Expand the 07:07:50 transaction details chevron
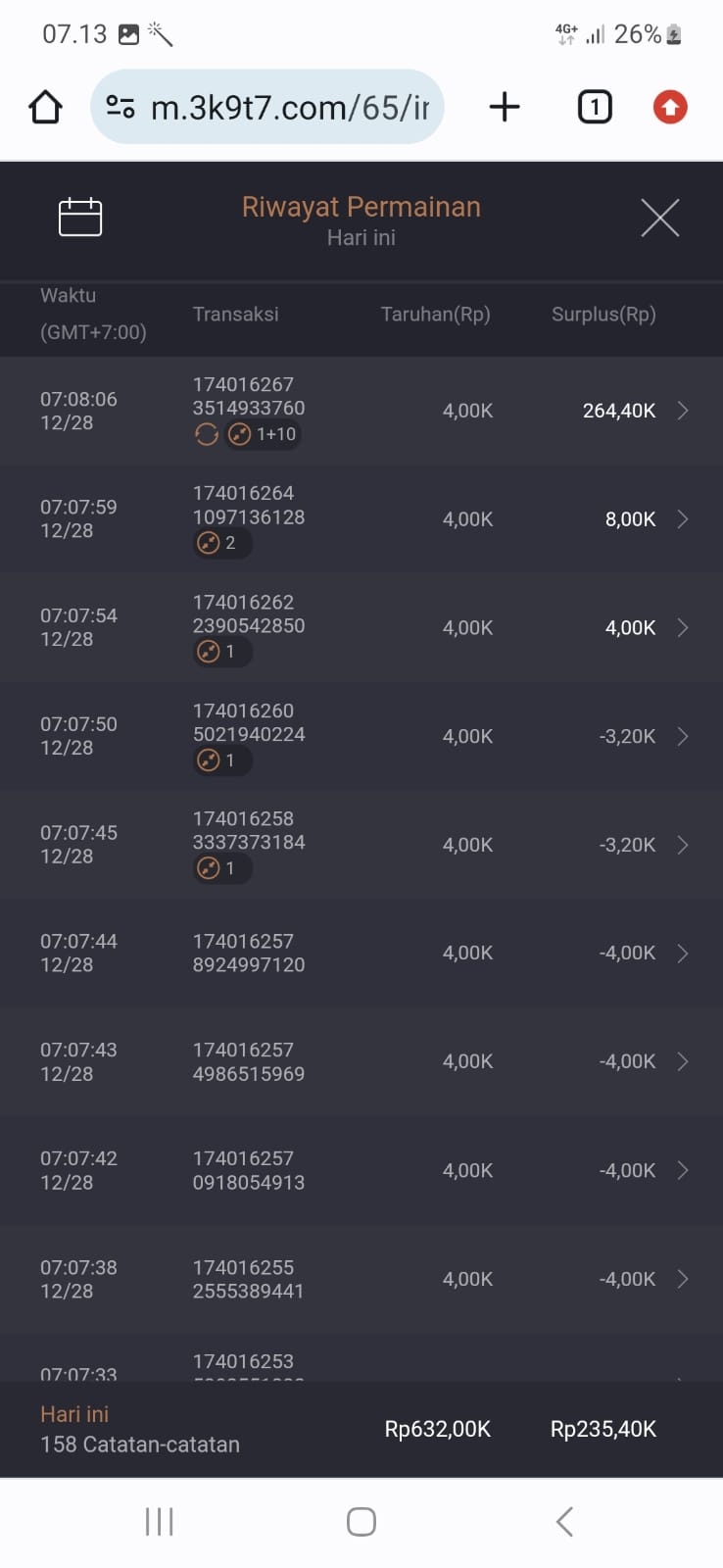 [683, 736]
